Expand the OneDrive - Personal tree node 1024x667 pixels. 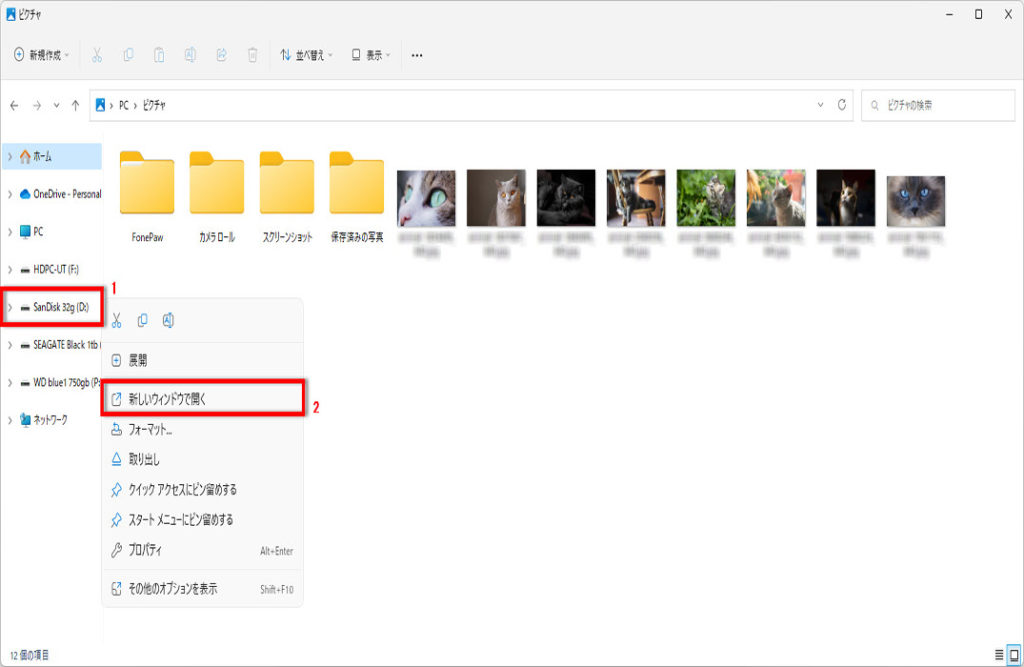[10, 194]
